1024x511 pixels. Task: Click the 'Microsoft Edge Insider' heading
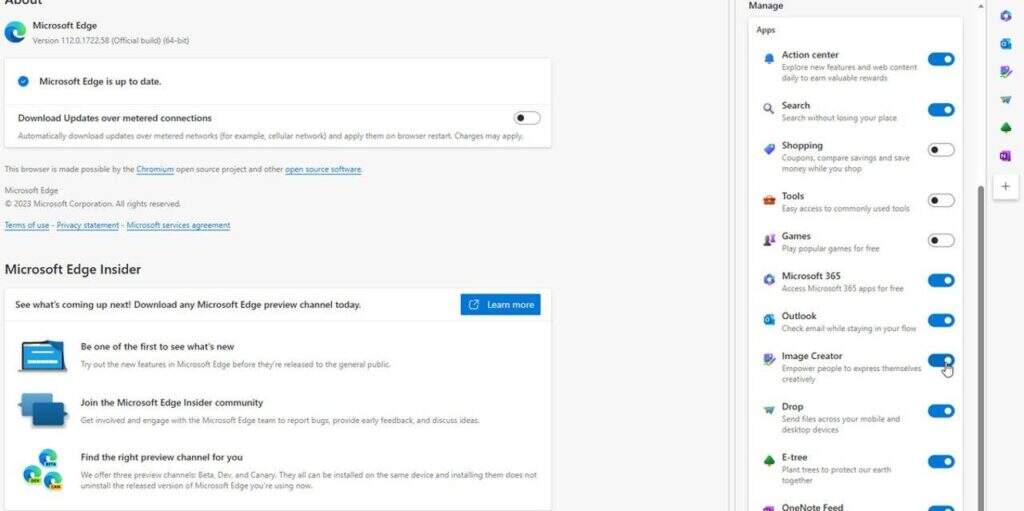click(x=72, y=269)
